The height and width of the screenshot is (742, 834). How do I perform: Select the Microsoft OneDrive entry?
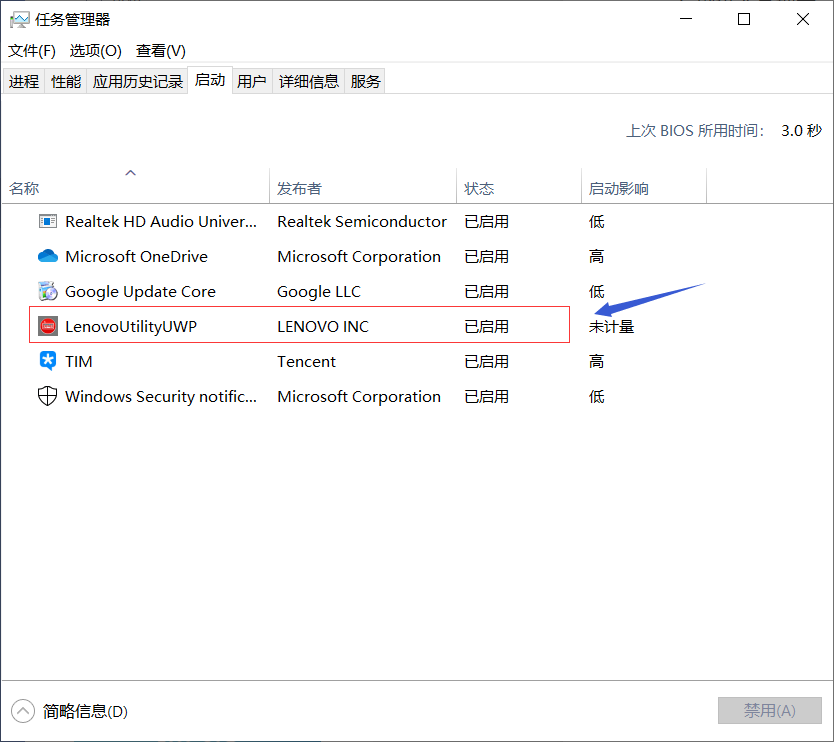coord(417,256)
